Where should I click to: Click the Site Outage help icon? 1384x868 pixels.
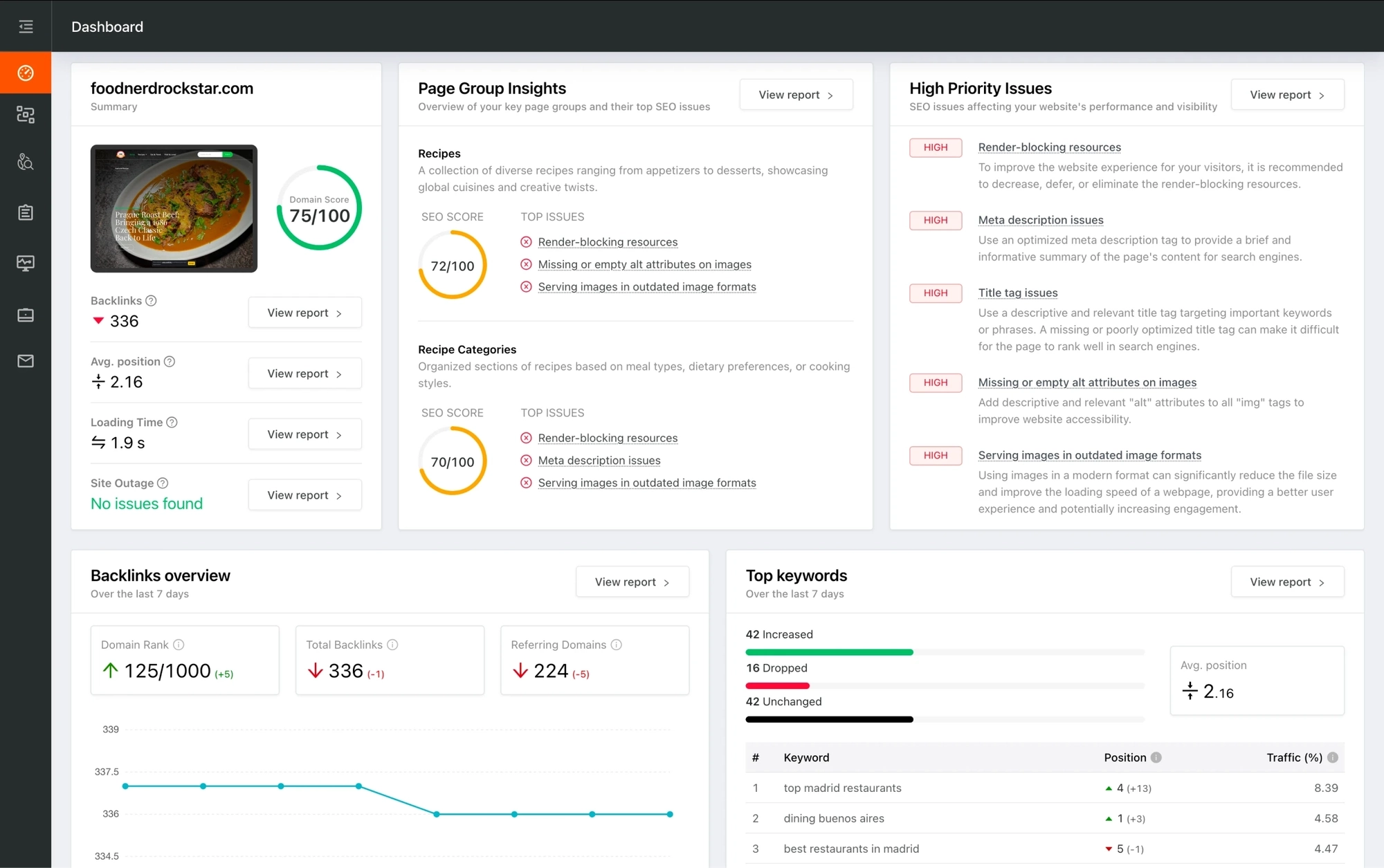(162, 483)
